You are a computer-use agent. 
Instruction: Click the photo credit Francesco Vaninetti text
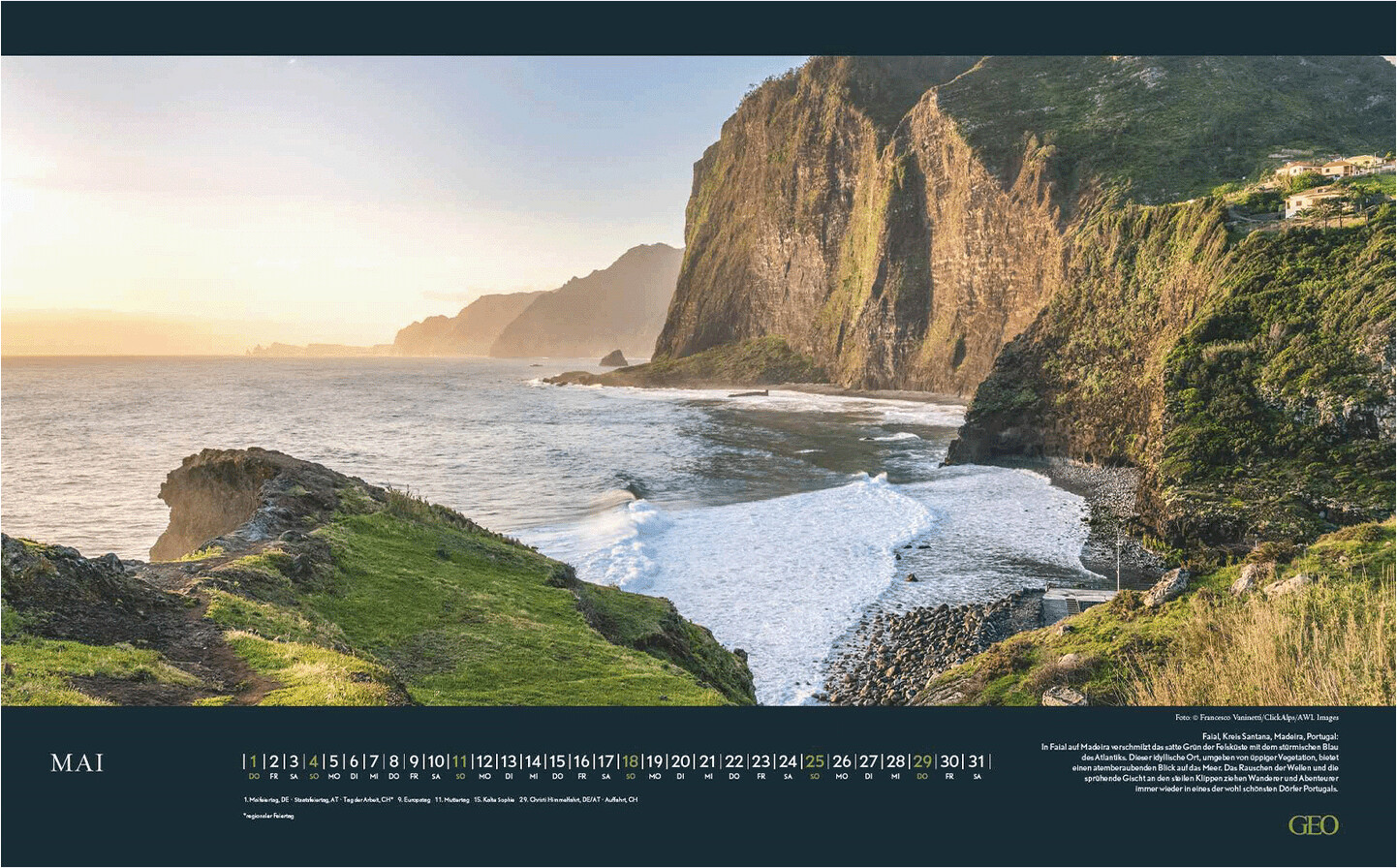(x=1257, y=718)
